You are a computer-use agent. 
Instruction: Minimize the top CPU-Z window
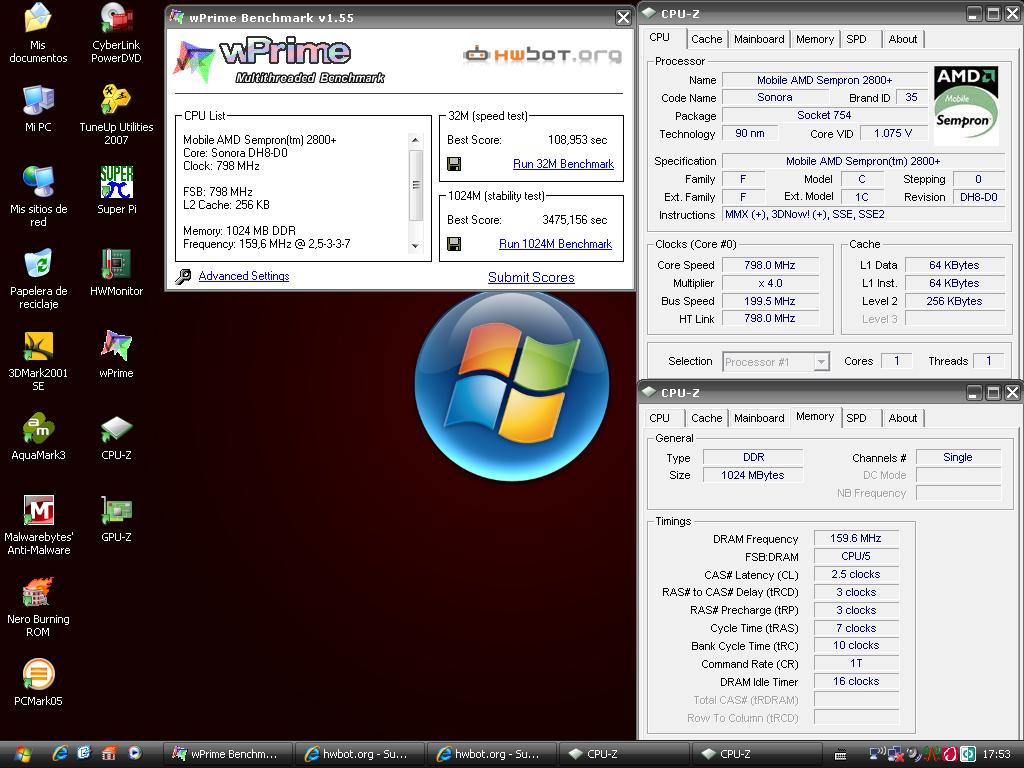[974, 14]
